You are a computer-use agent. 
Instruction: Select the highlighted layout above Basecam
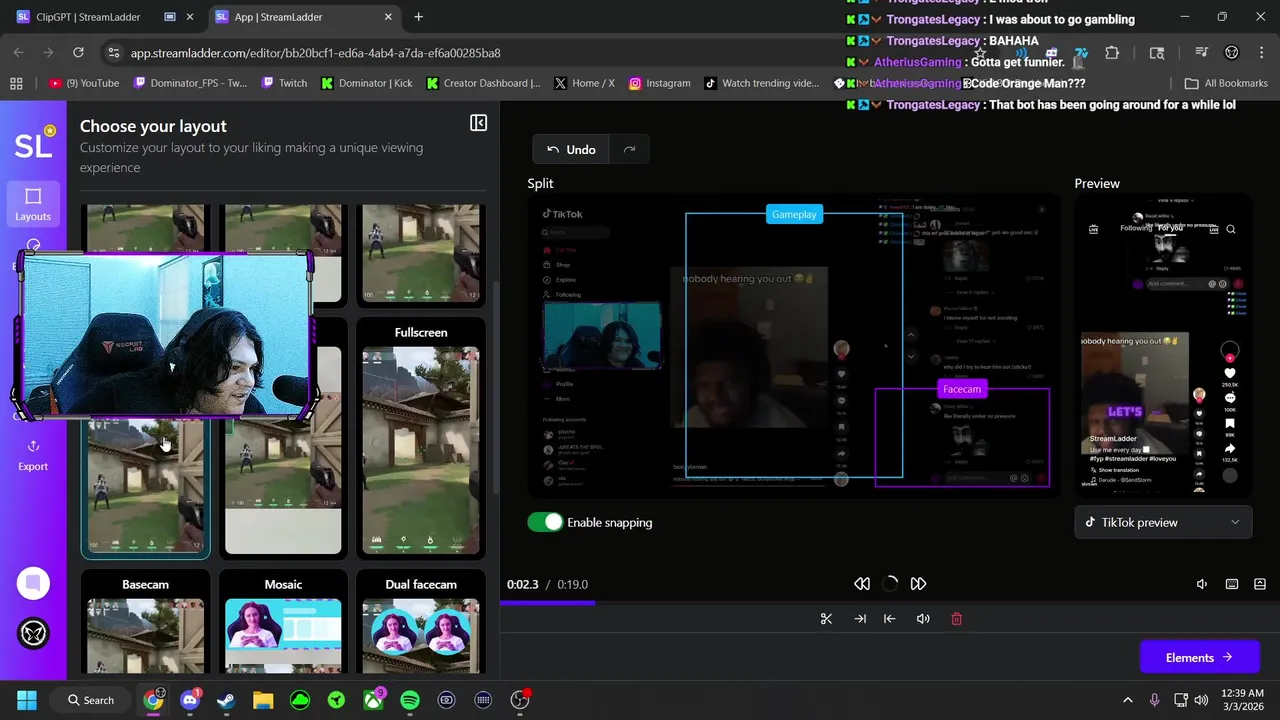(x=146, y=487)
